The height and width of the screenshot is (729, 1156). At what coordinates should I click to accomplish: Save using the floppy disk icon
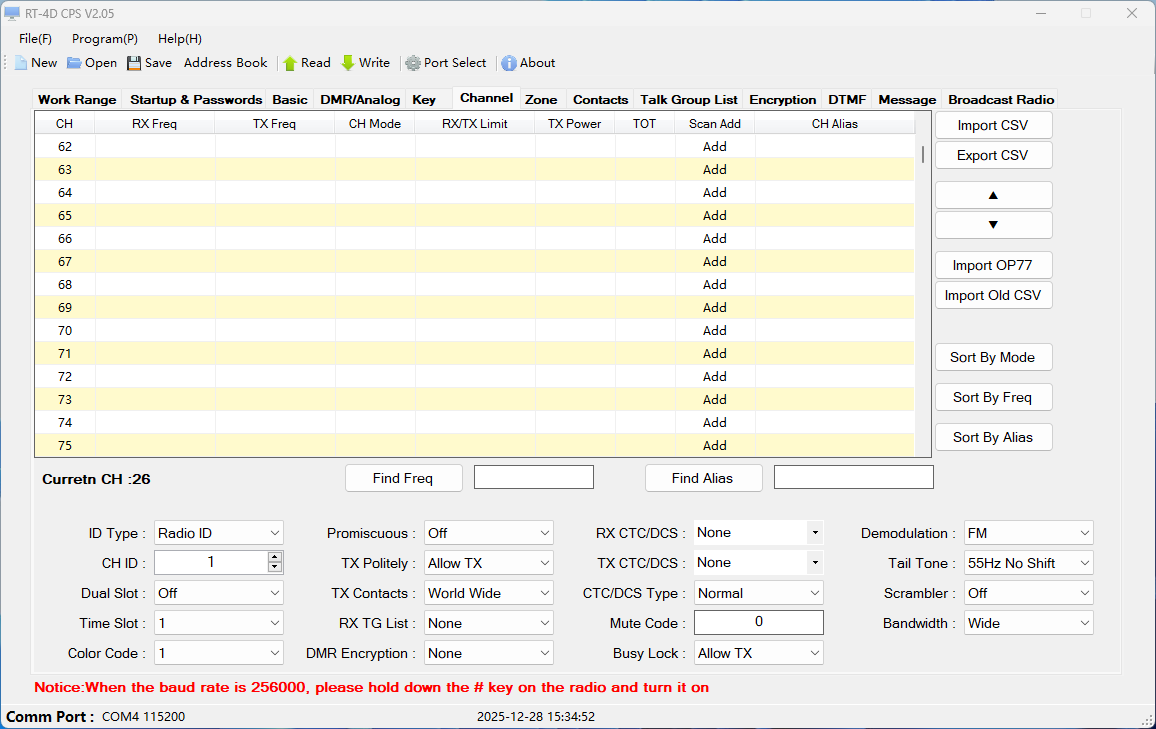(x=135, y=63)
